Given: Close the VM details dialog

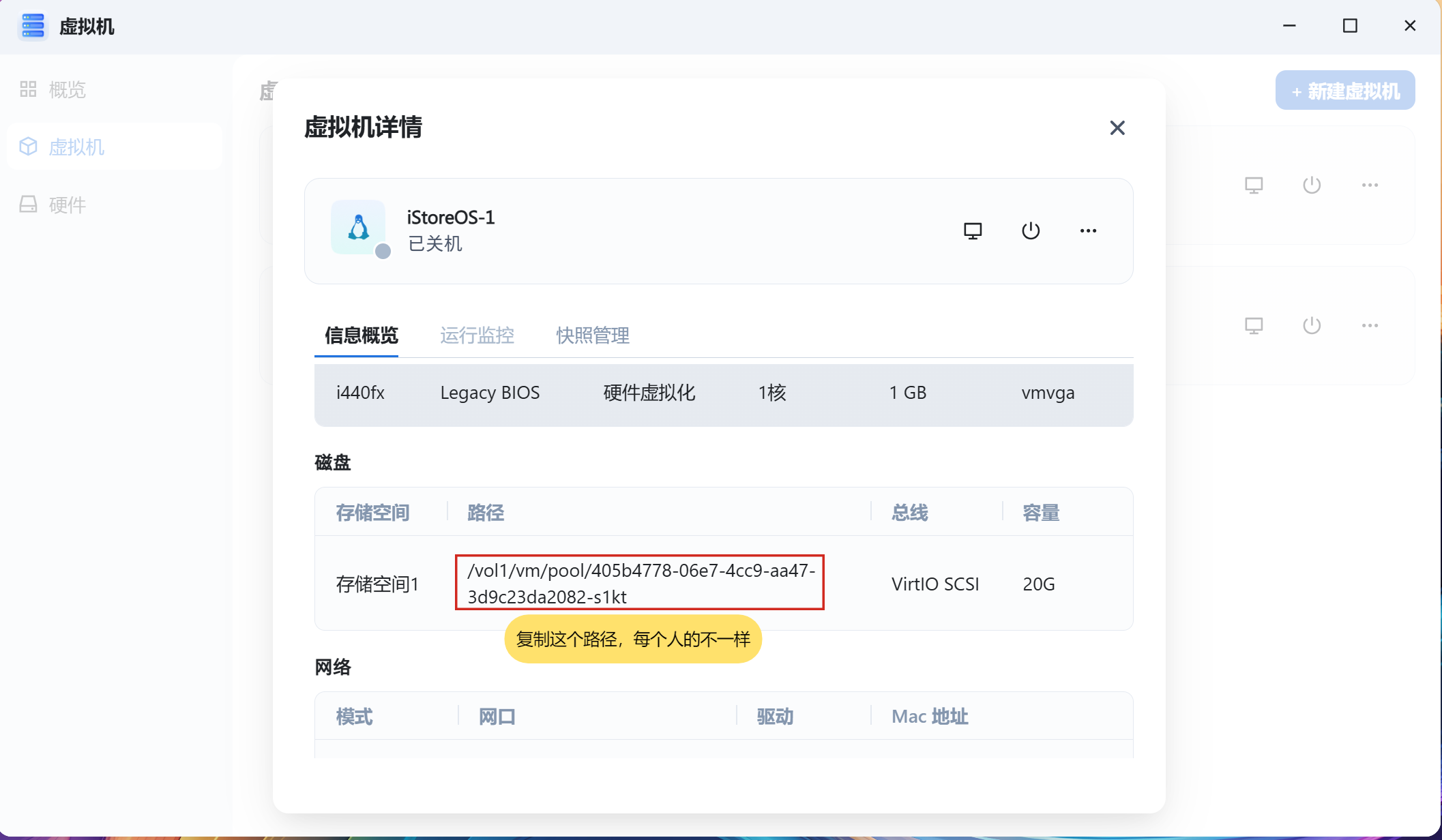Looking at the screenshot, I should (1117, 127).
